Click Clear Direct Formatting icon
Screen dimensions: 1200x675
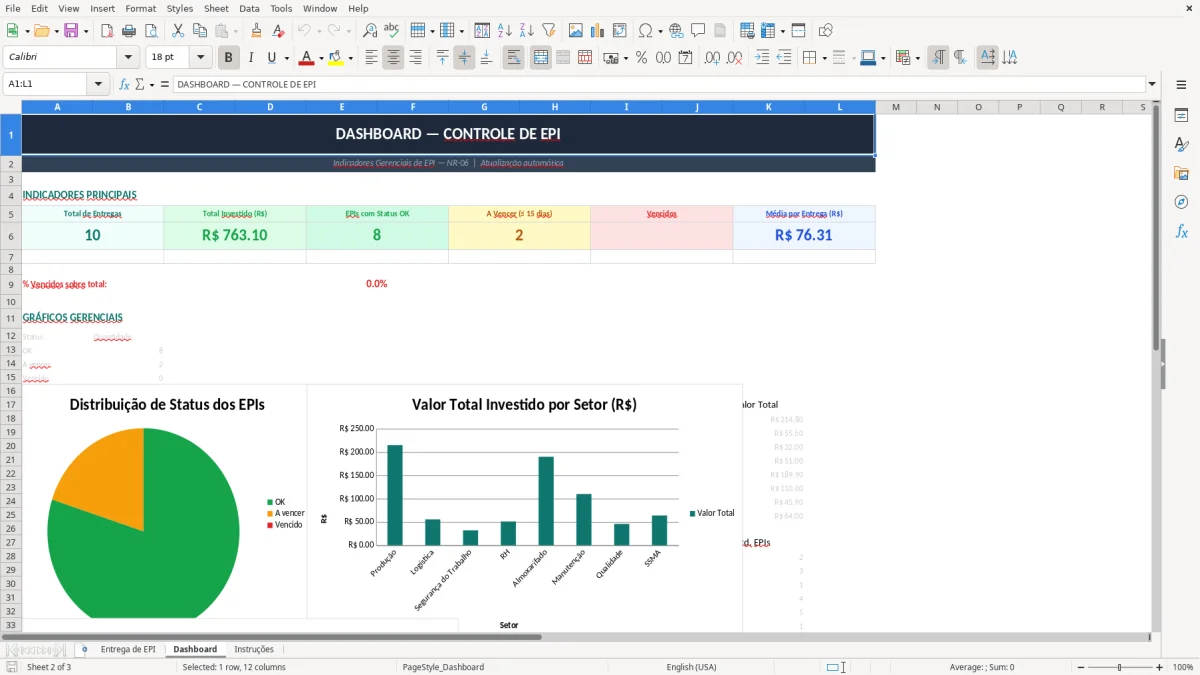click(279, 31)
